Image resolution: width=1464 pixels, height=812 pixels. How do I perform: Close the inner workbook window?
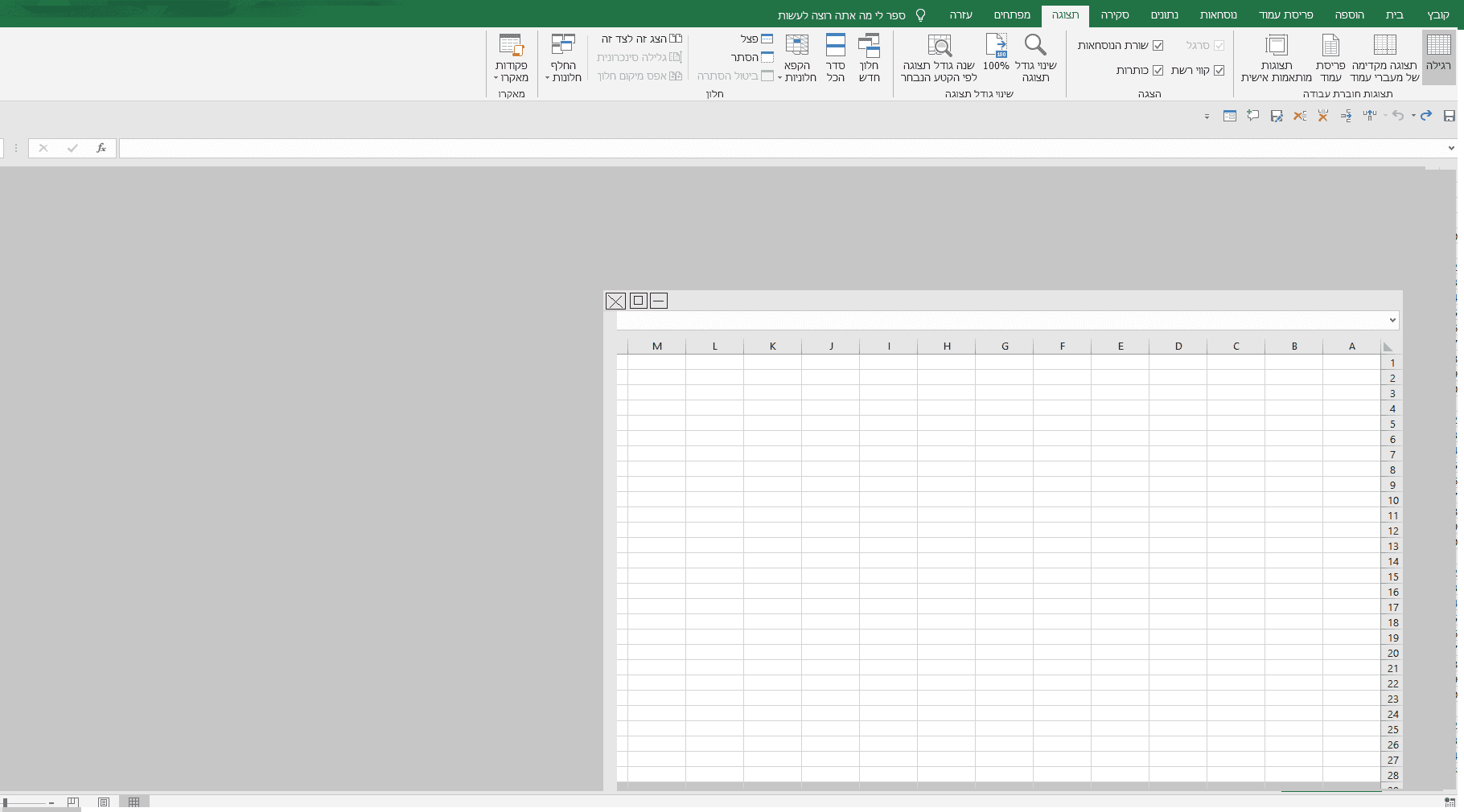615,301
